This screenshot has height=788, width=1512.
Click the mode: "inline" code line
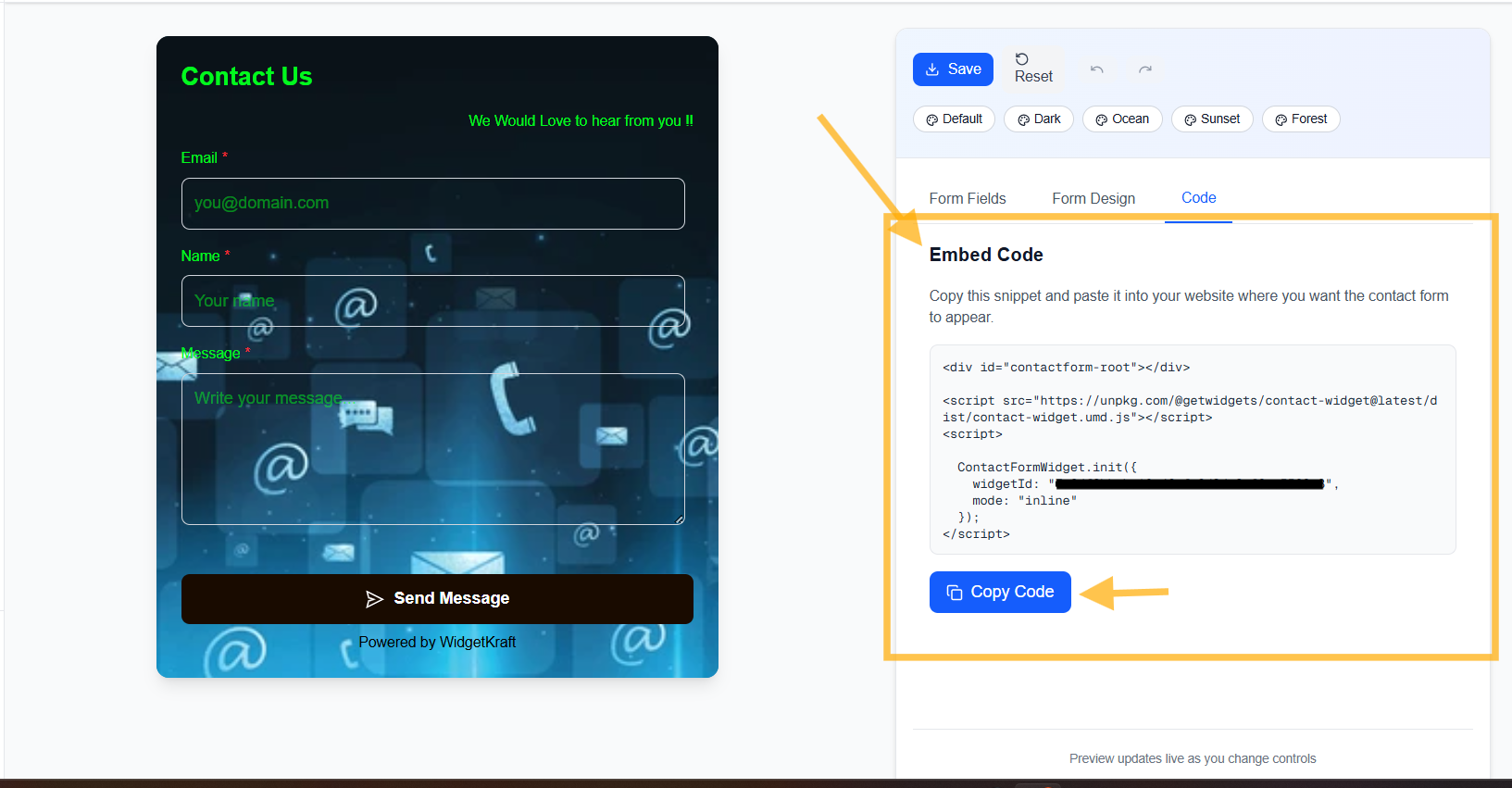click(x=1024, y=501)
